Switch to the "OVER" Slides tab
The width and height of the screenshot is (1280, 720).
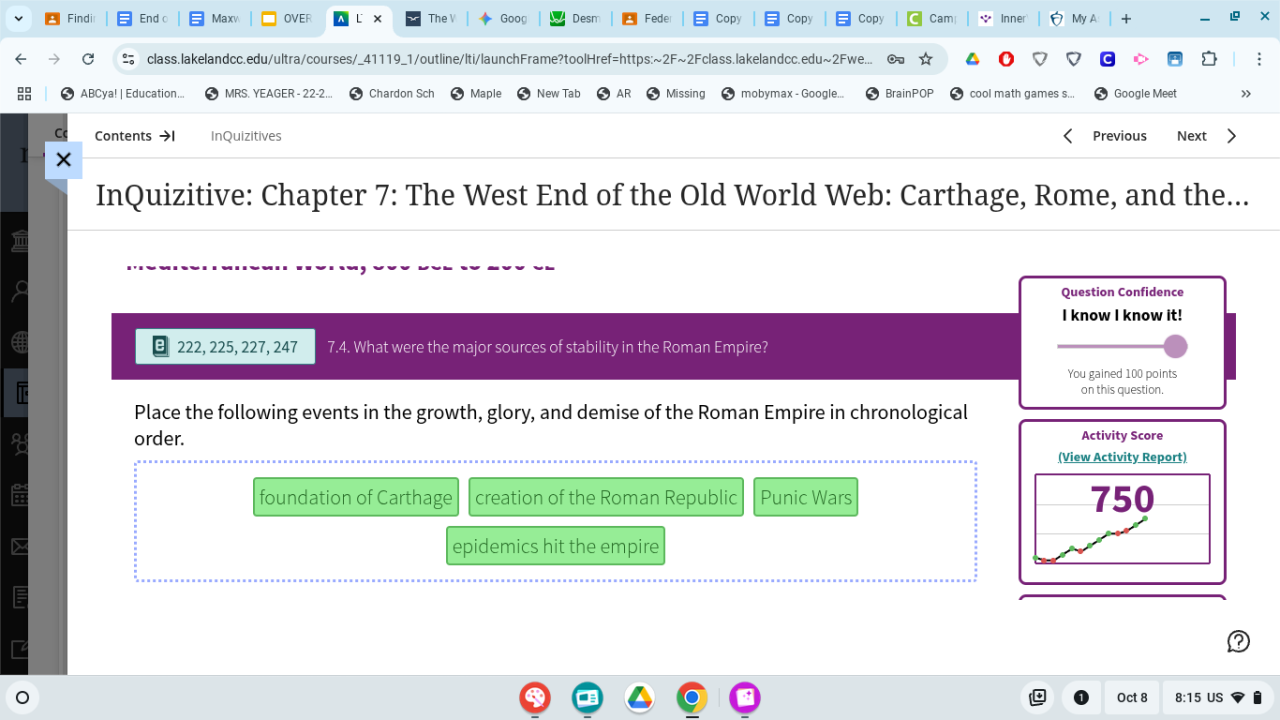click(286, 18)
